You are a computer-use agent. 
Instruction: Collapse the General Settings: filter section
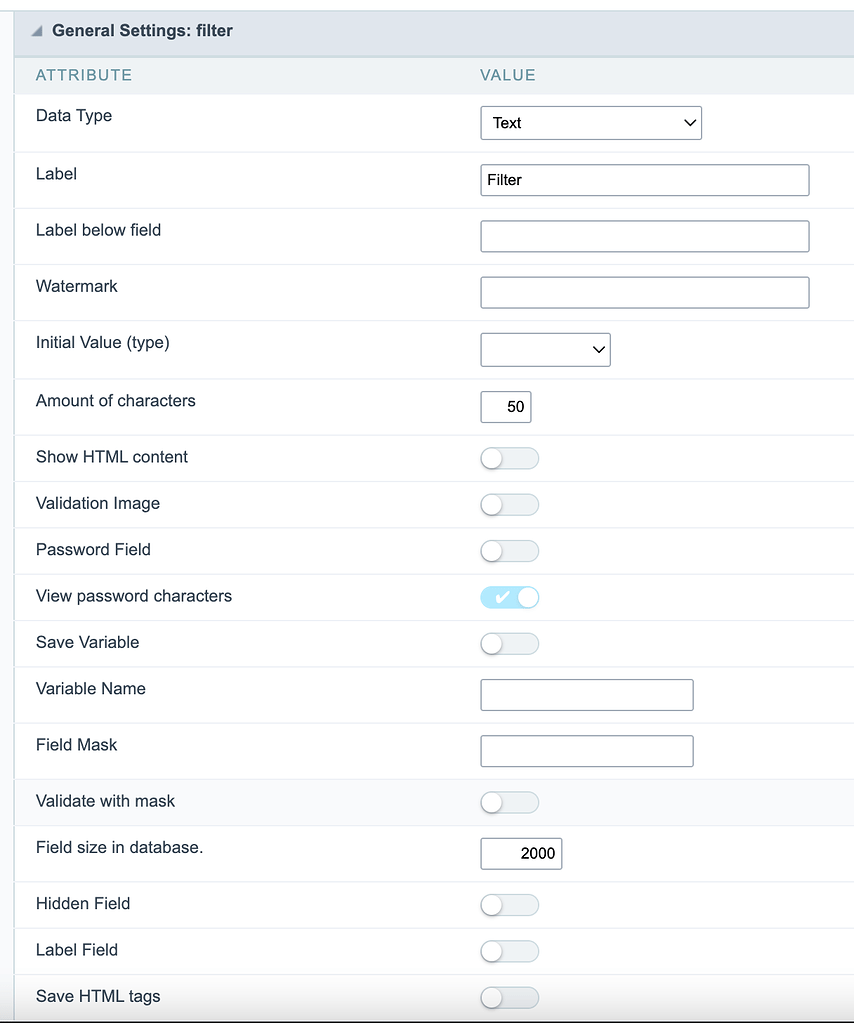[x=37, y=31]
